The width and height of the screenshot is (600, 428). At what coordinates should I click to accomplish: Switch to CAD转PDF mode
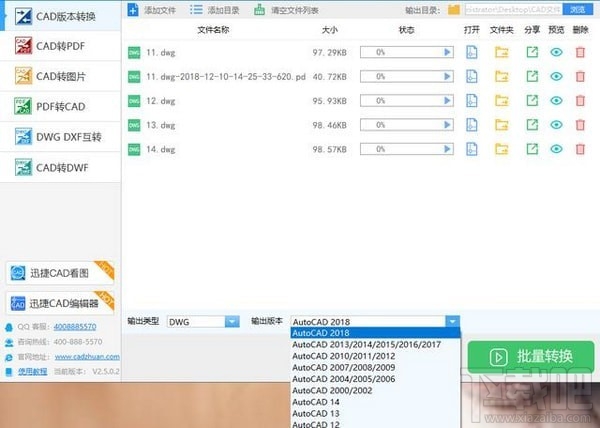click(x=60, y=46)
